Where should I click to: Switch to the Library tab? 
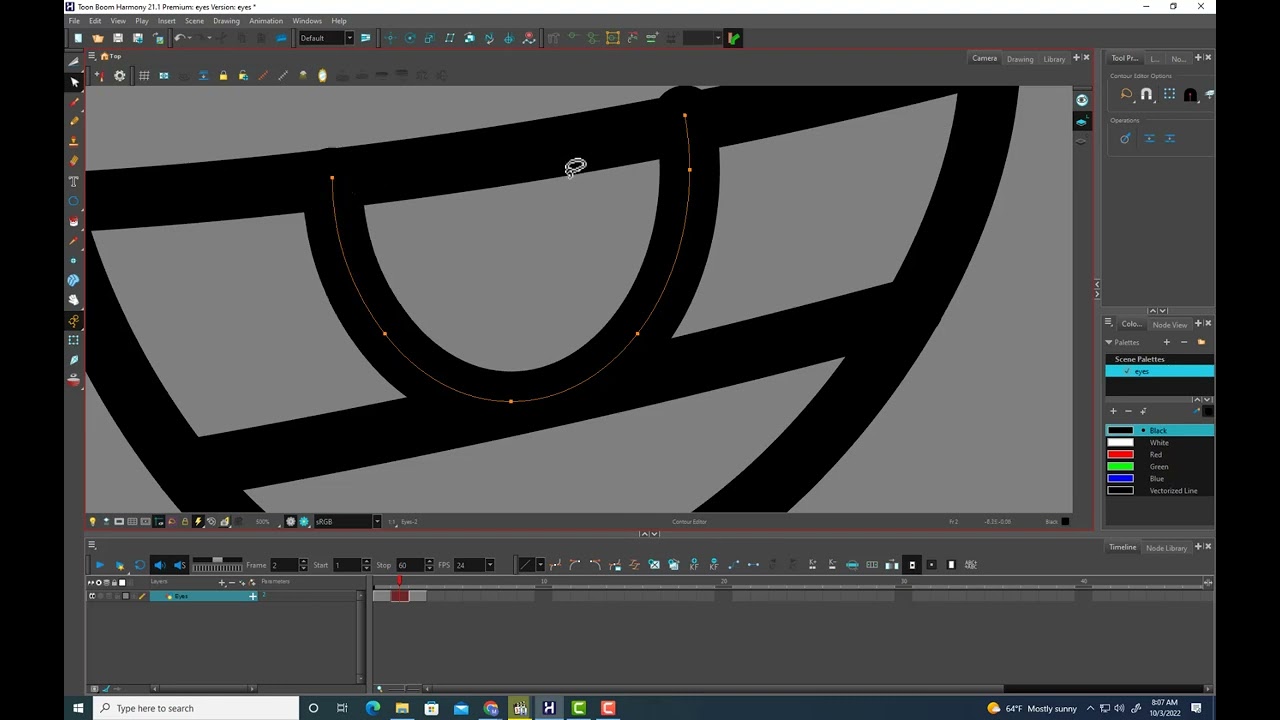pyautogui.click(x=1054, y=59)
